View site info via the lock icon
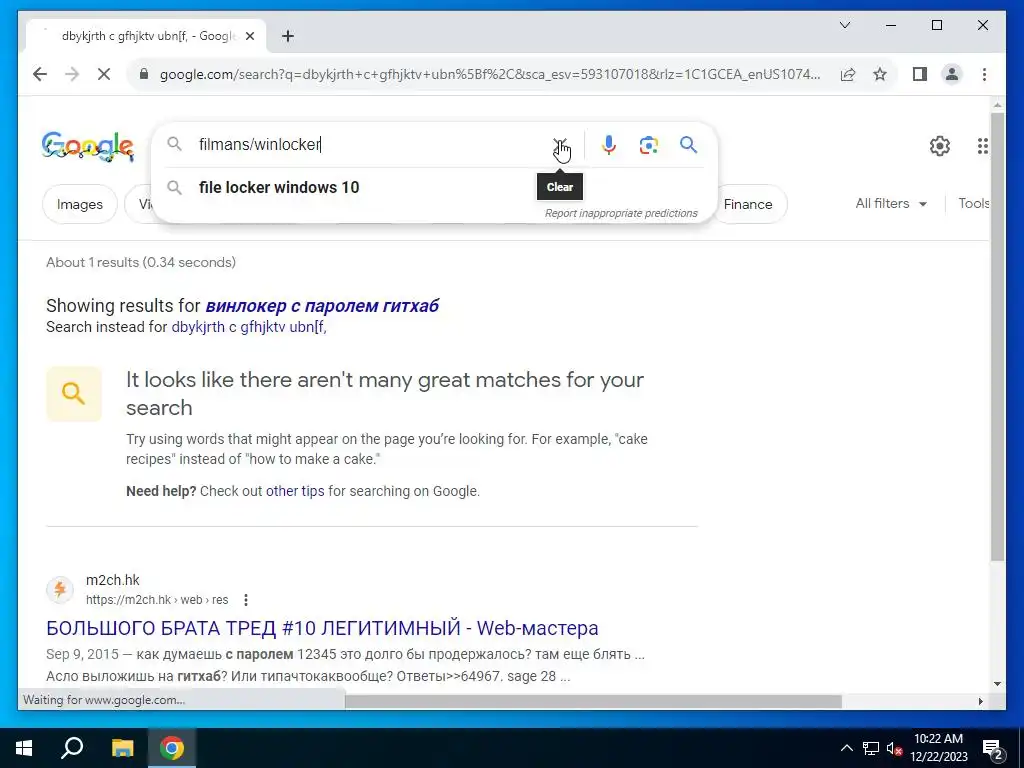1024x768 pixels. [144, 74]
